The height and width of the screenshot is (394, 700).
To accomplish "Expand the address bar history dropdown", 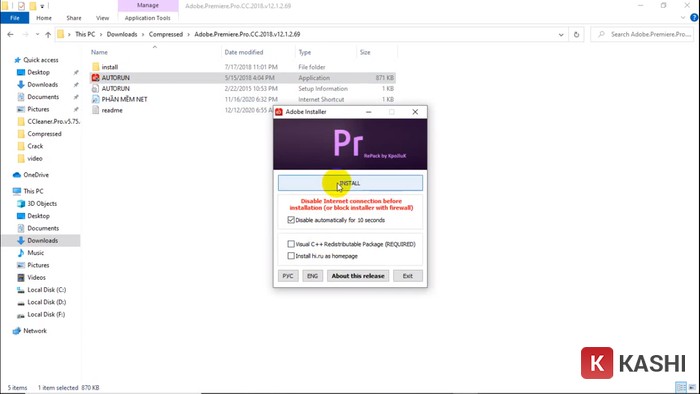I will coord(561,34).
